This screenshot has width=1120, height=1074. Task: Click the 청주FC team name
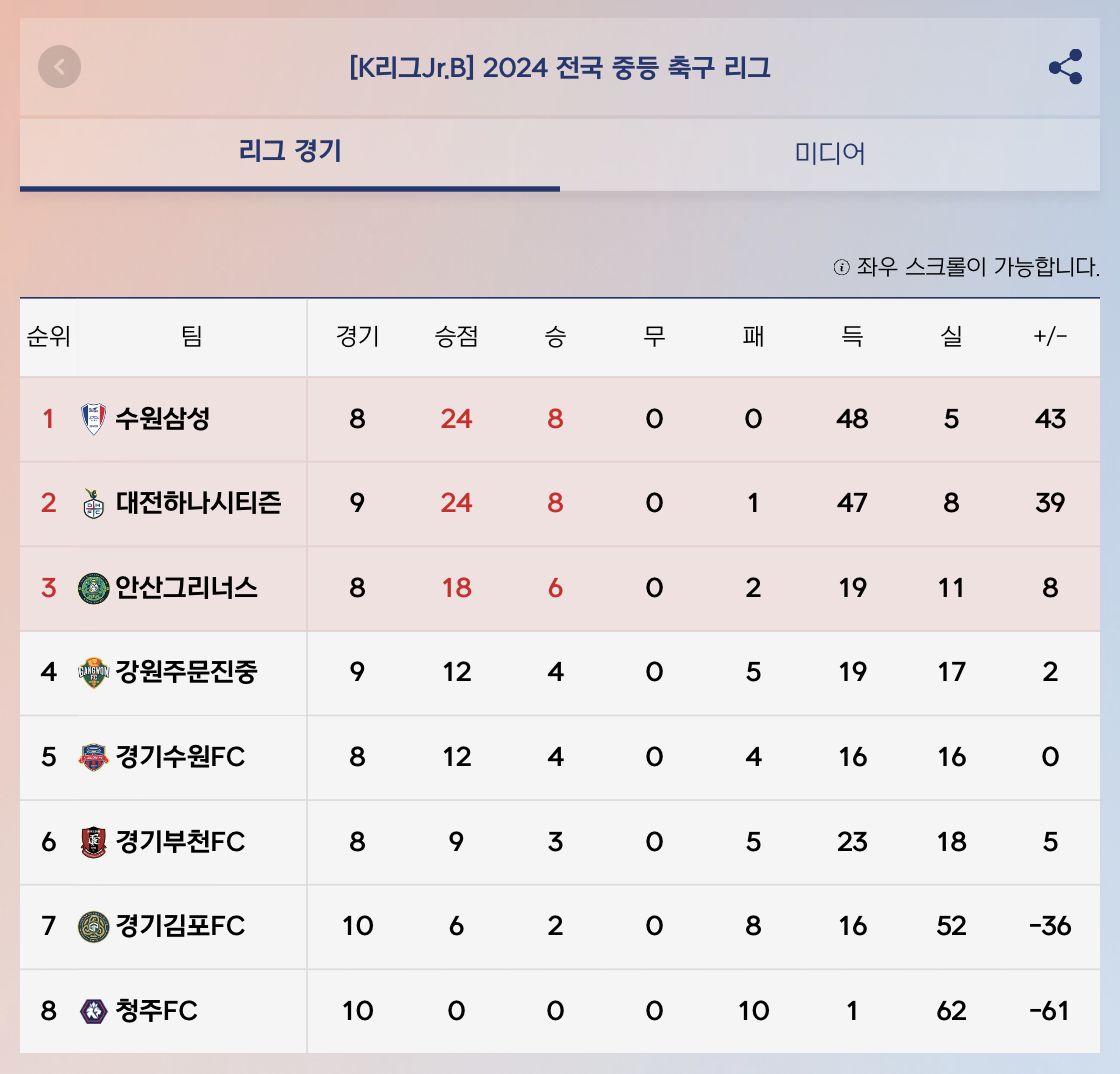pyautogui.click(x=156, y=1011)
